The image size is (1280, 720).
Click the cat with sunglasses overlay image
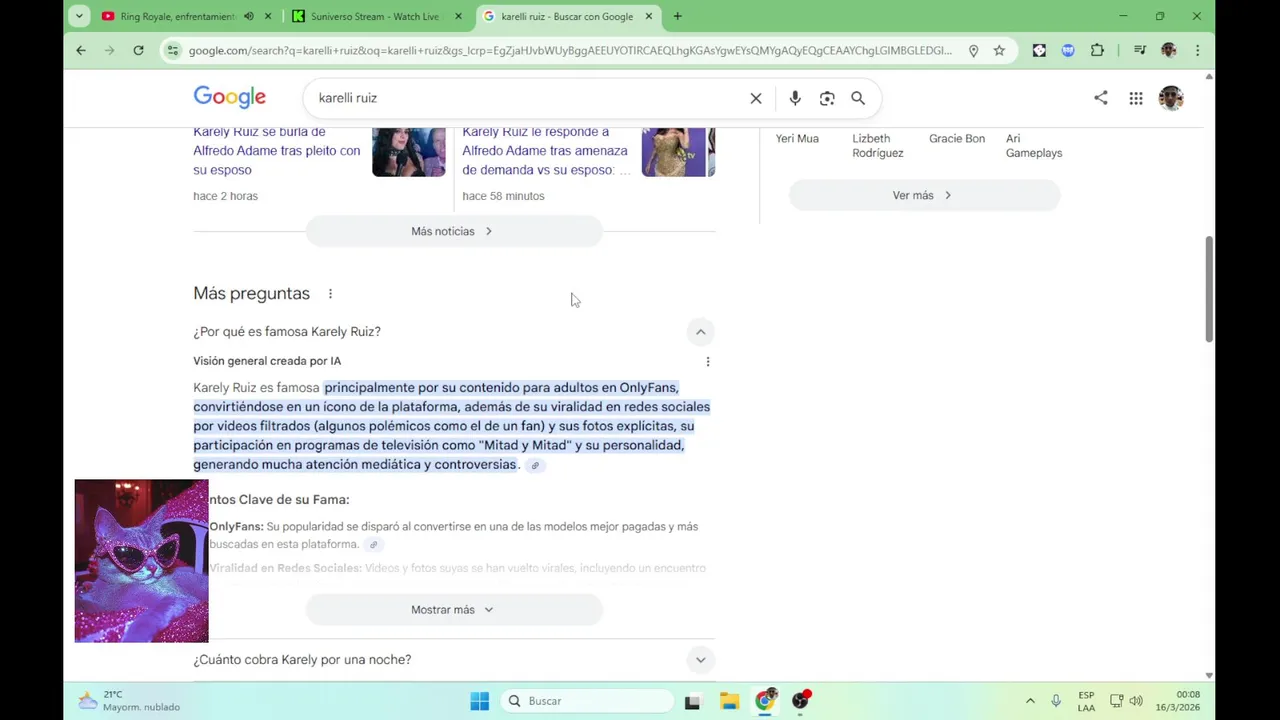[x=141, y=561]
